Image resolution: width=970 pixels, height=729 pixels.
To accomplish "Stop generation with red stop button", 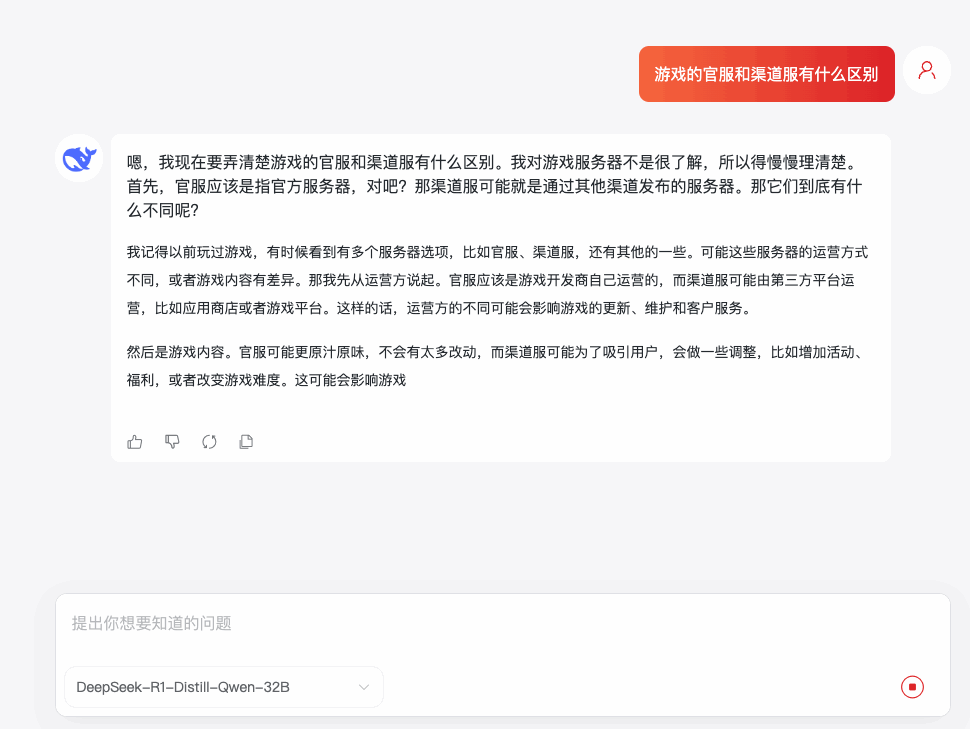I will [912, 687].
